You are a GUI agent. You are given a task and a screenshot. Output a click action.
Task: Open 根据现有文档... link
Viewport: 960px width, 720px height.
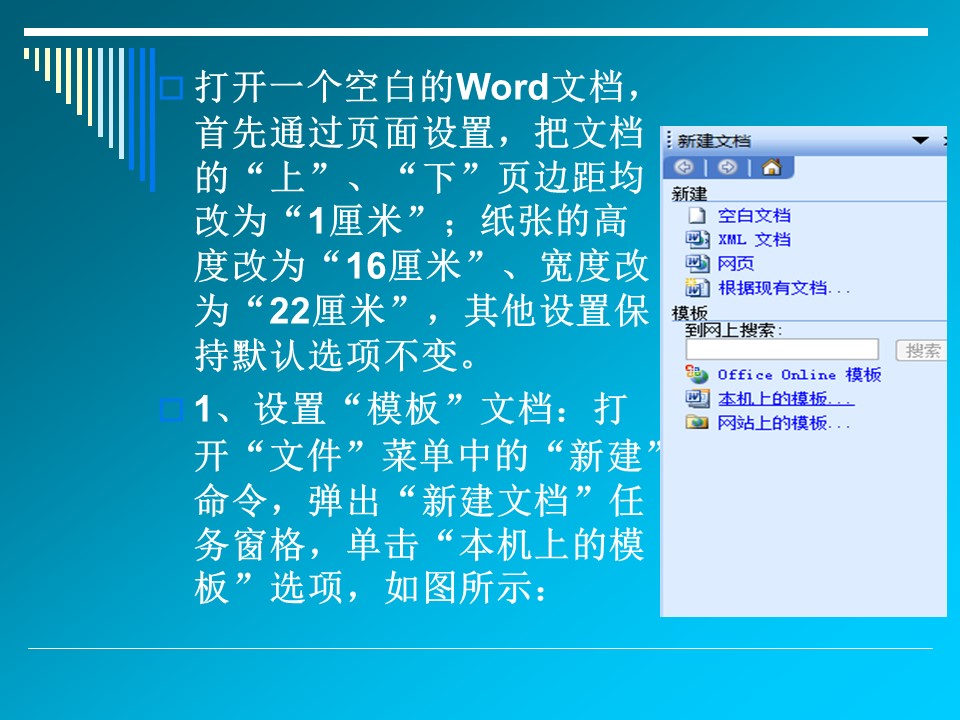[784, 287]
